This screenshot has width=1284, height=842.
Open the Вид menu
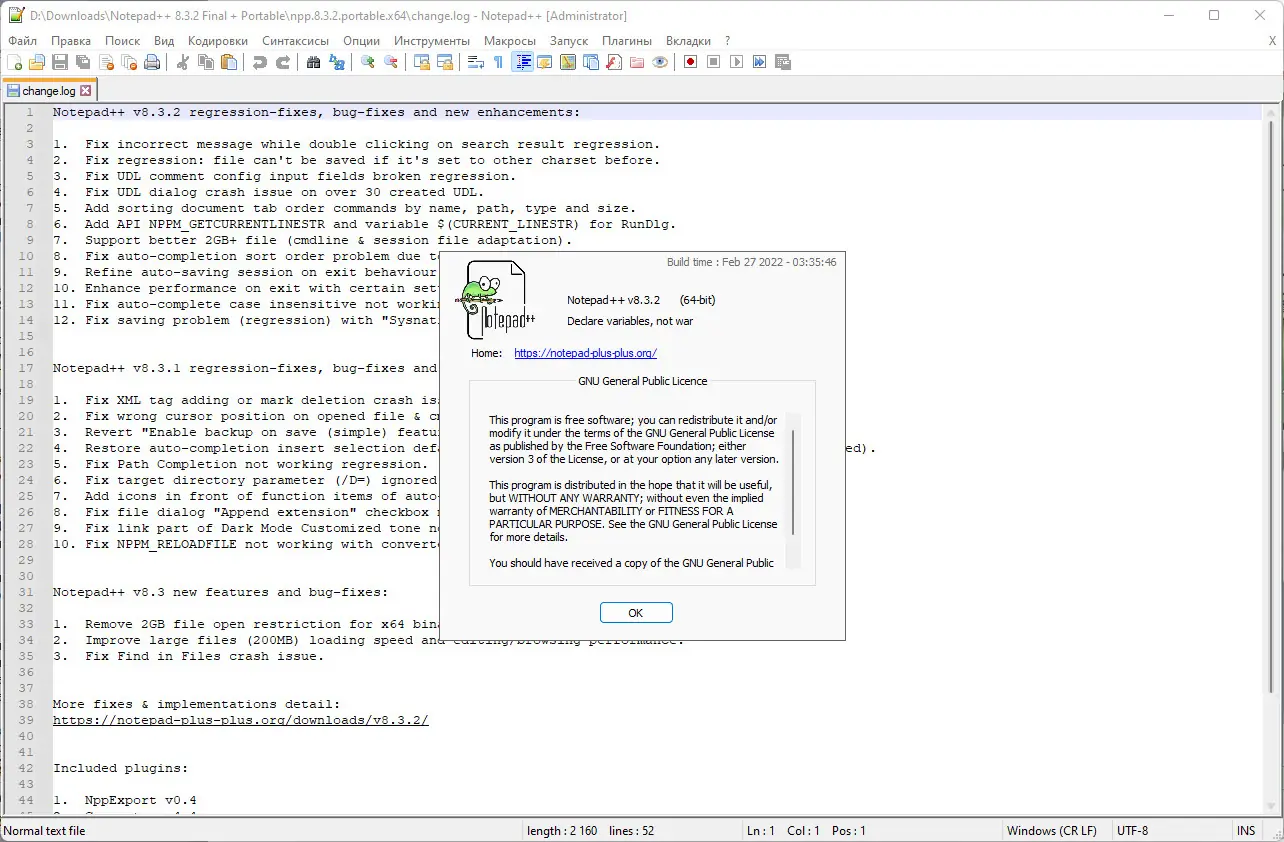click(164, 41)
